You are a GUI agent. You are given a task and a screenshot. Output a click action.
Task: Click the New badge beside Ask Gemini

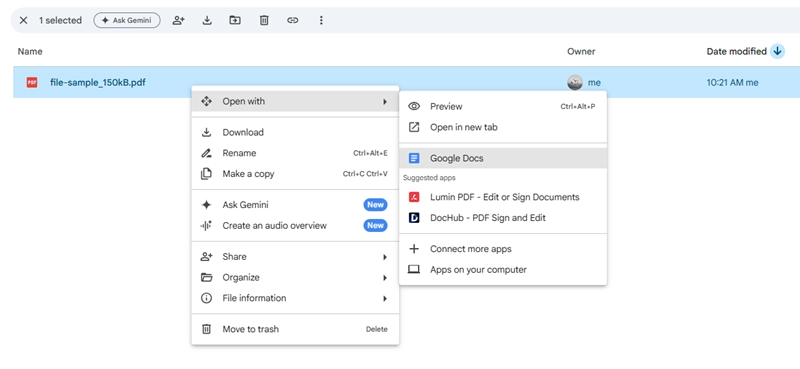(375, 205)
